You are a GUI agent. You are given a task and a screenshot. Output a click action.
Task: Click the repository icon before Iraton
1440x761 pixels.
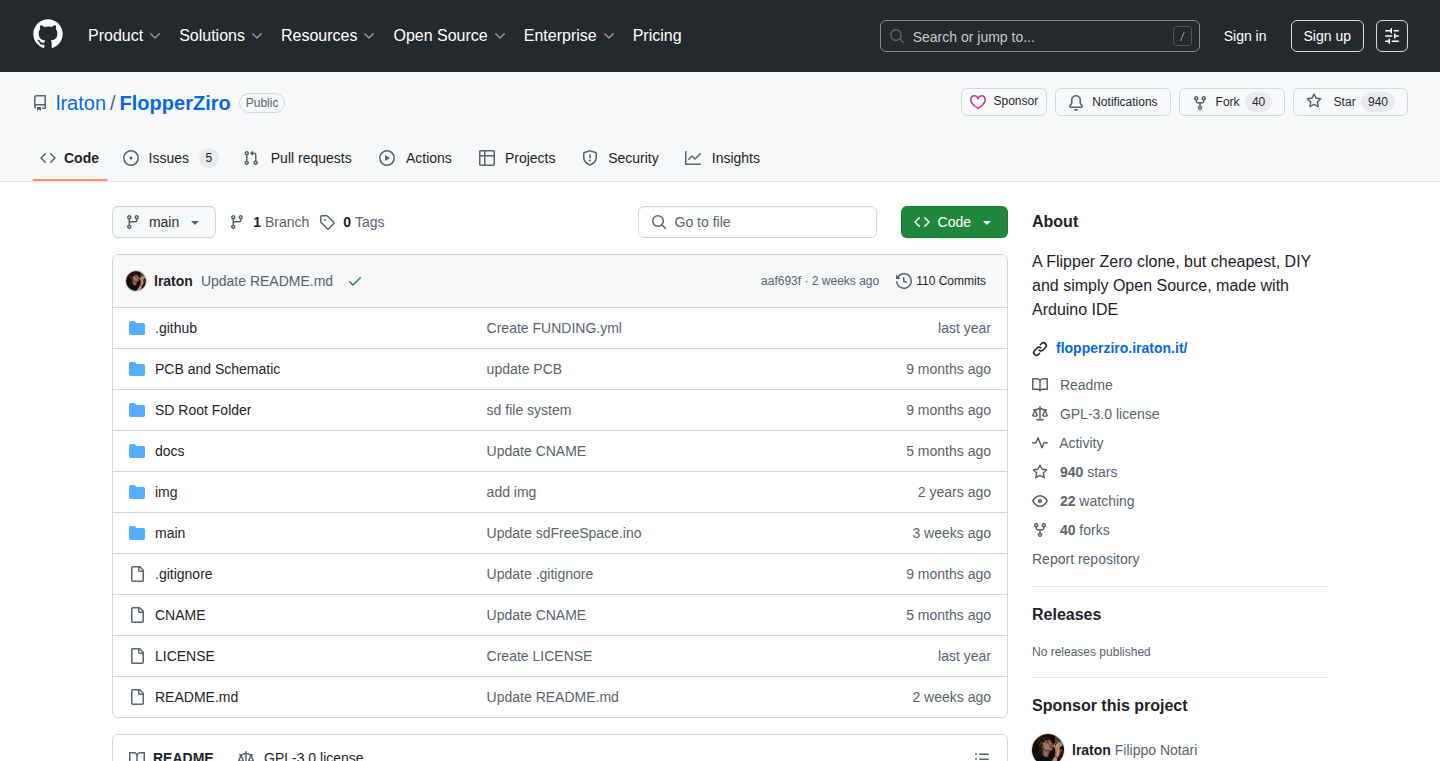tap(40, 103)
